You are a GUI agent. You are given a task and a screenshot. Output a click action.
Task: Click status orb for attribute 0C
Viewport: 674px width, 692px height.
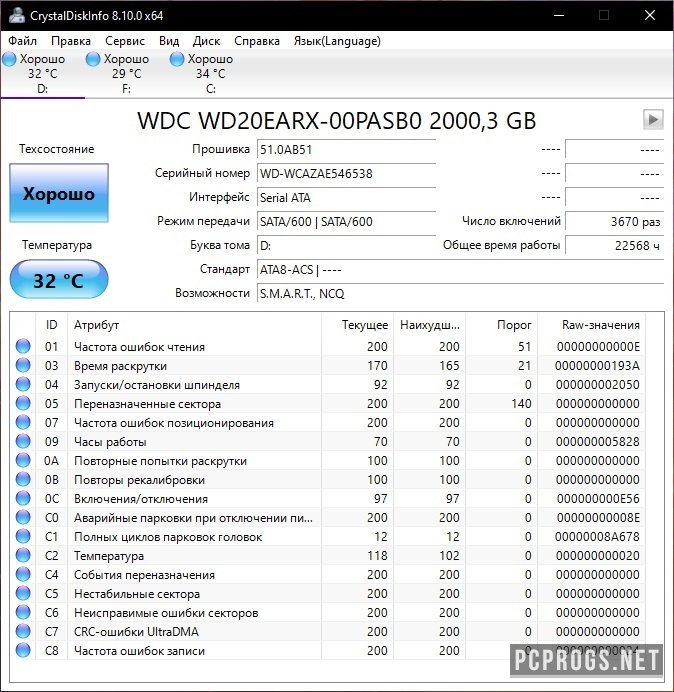pos(23,498)
